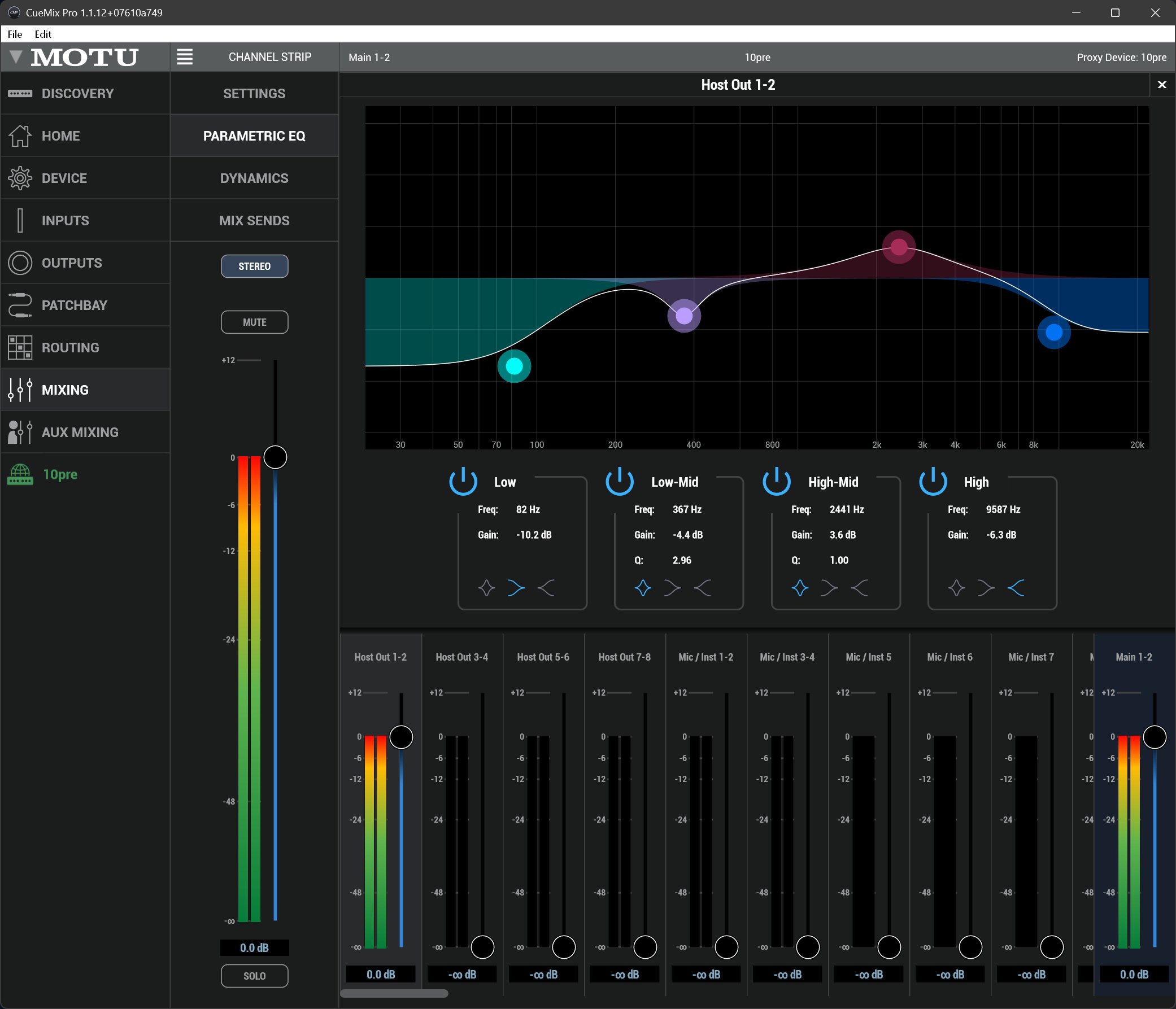Toggle the Low-Mid band power button
The height and width of the screenshot is (1009, 1176).
(x=620, y=481)
